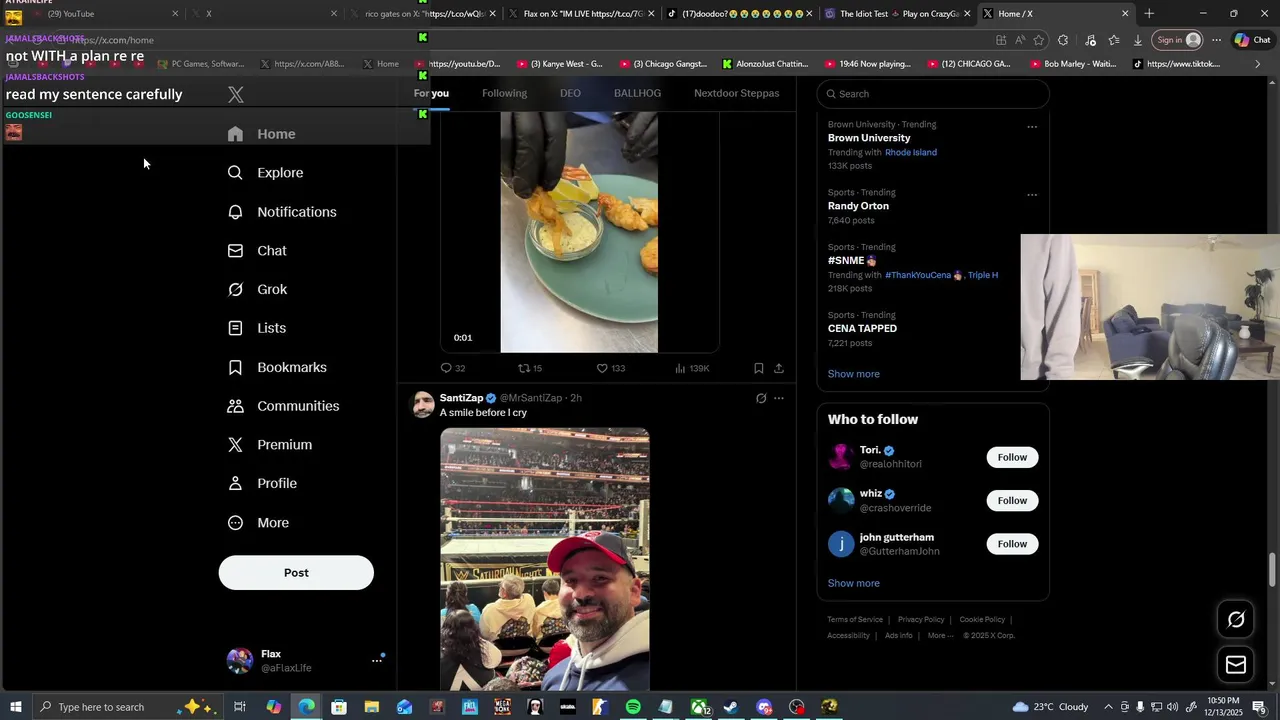Switch to the BALLHOG tab
1280x720 pixels.
click(637, 93)
